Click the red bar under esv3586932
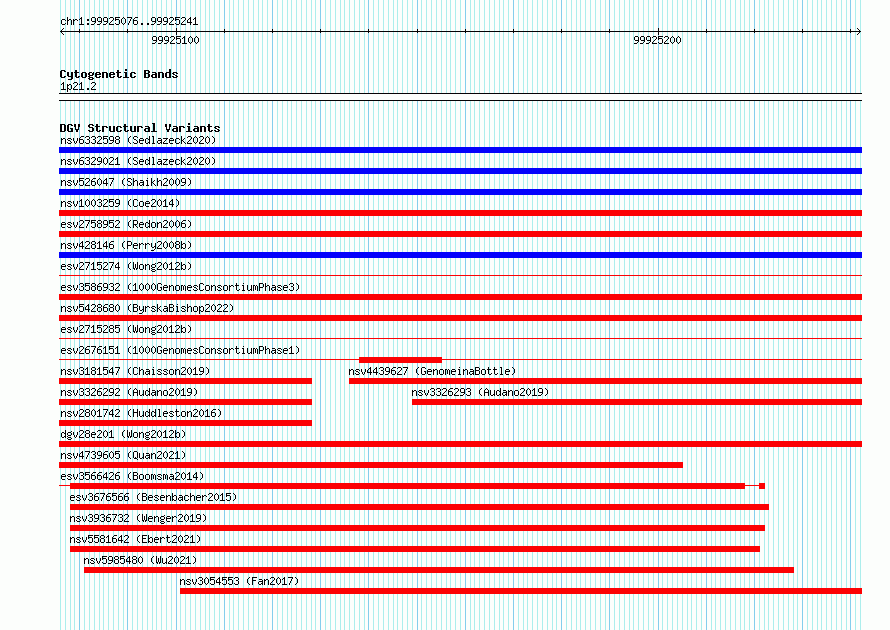This screenshot has width=890, height=630. tap(460, 297)
